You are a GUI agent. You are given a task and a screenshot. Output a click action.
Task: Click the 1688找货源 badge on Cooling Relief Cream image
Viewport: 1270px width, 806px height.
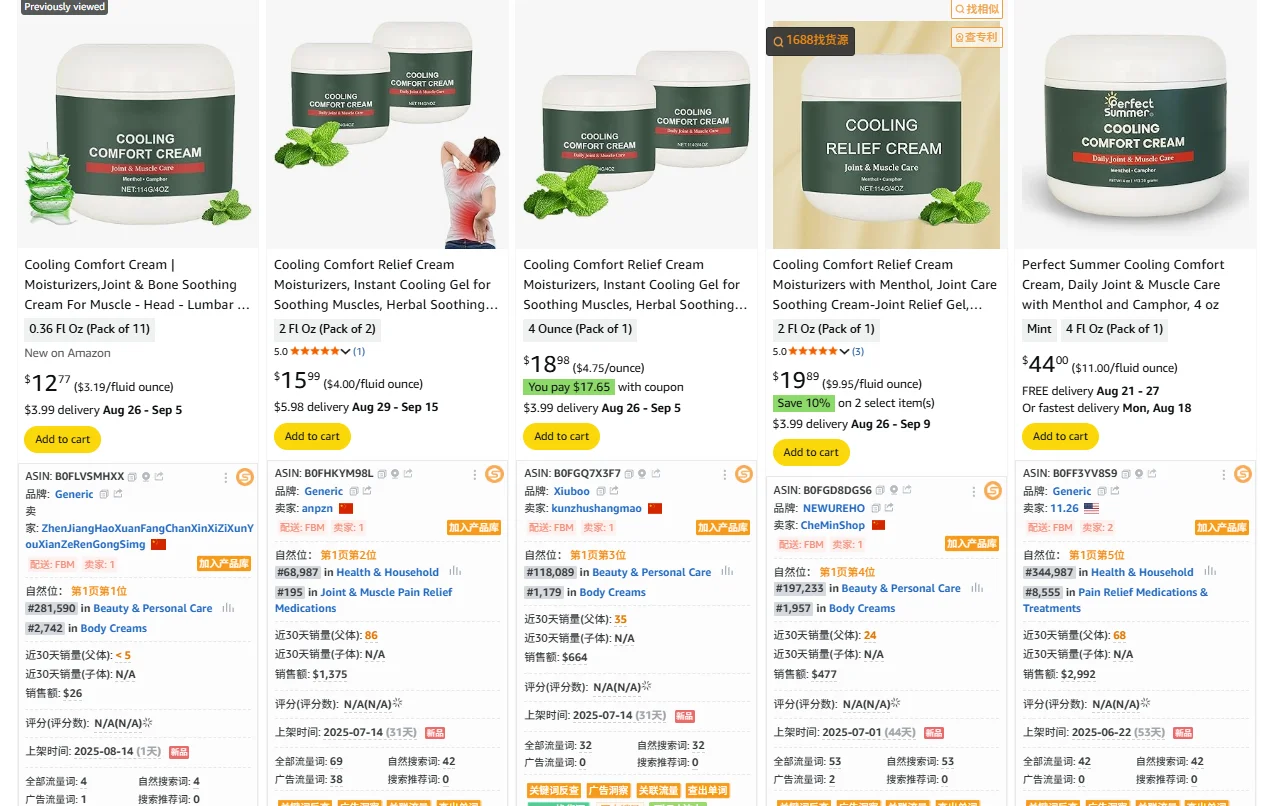[810, 41]
